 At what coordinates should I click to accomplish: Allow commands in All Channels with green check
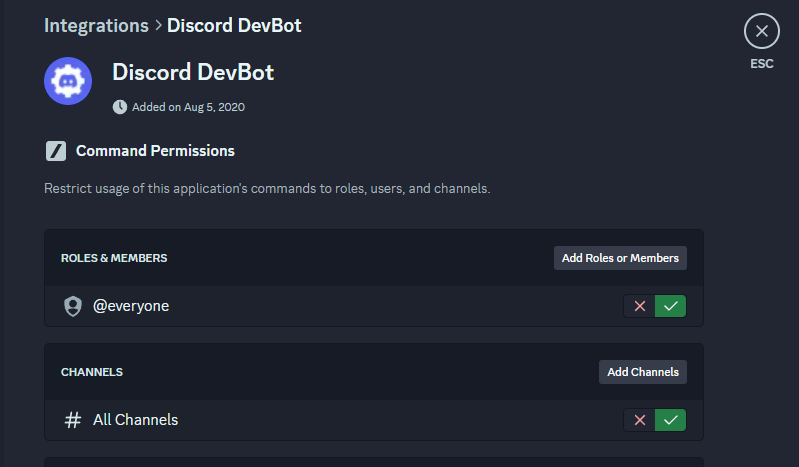(671, 420)
